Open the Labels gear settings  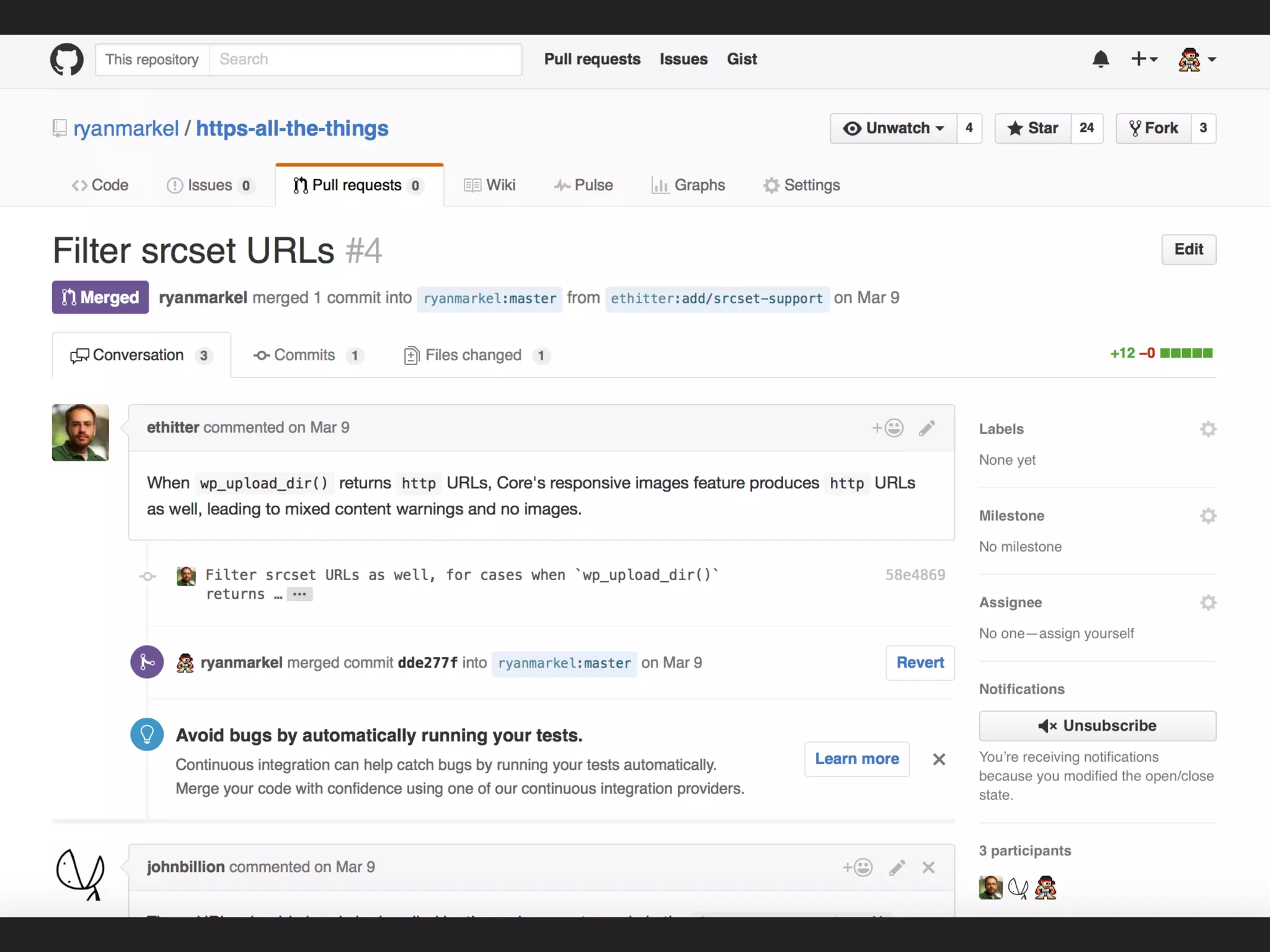click(x=1207, y=429)
